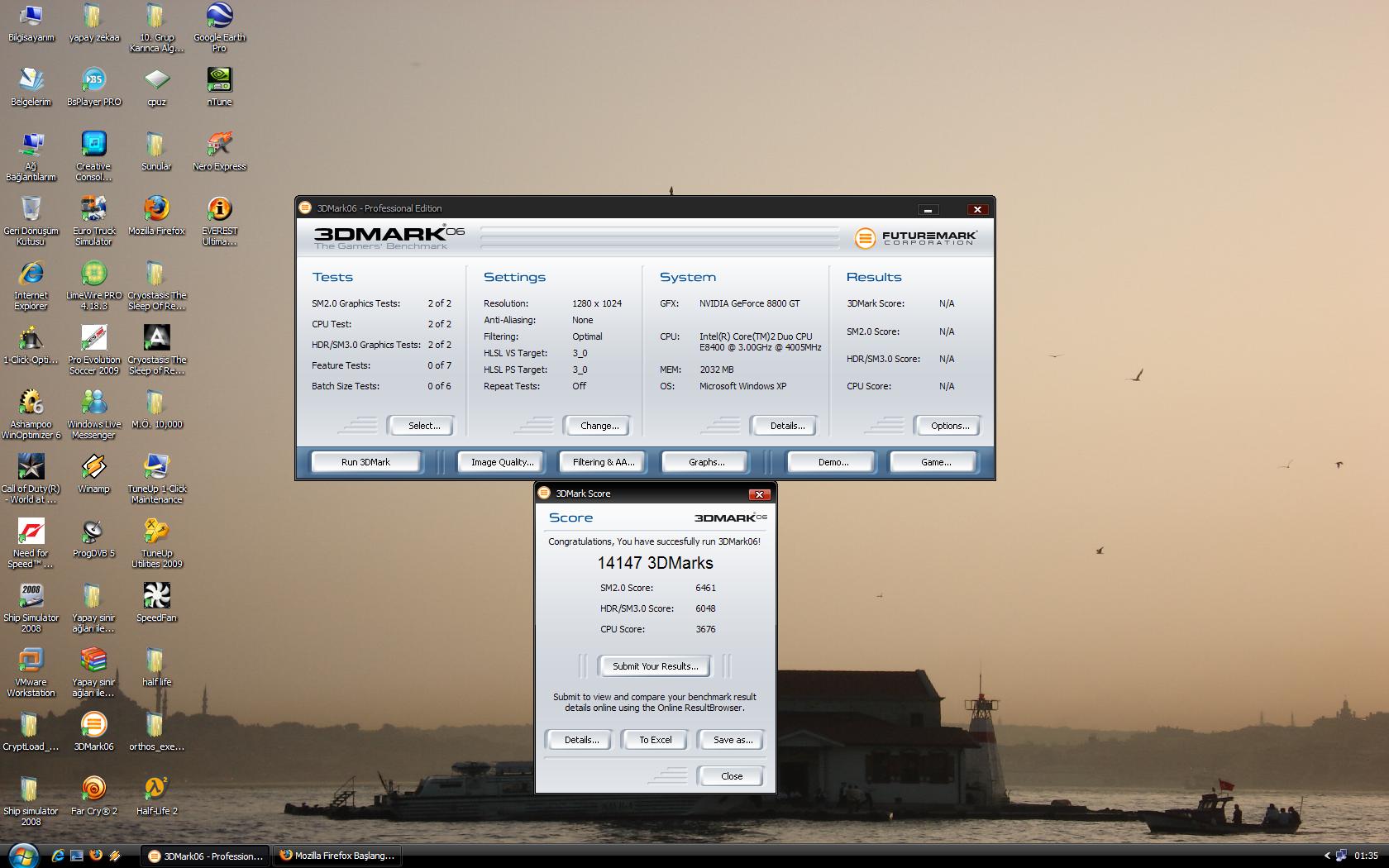Click the Geri Dönüşüm Kutusu recycle bin

(x=31, y=221)
